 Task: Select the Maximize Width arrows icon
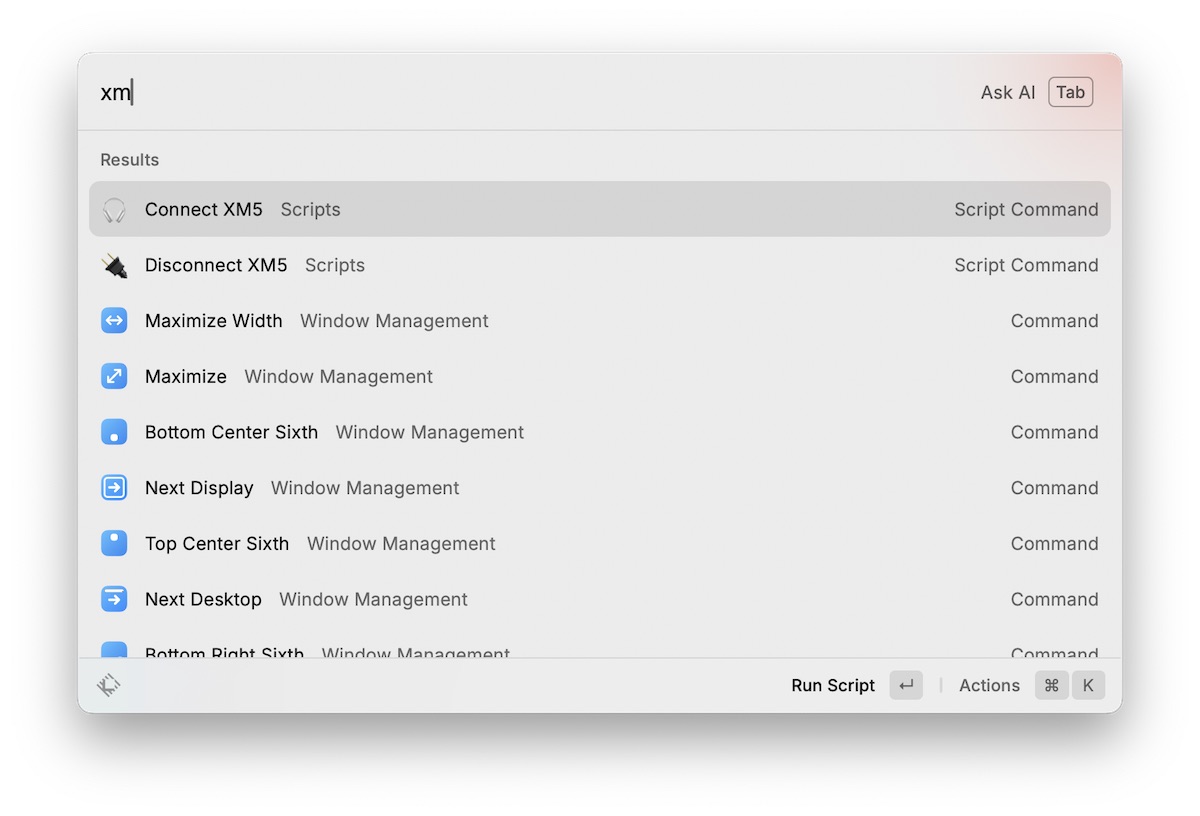pyautogui.click(x=114, y=320)
